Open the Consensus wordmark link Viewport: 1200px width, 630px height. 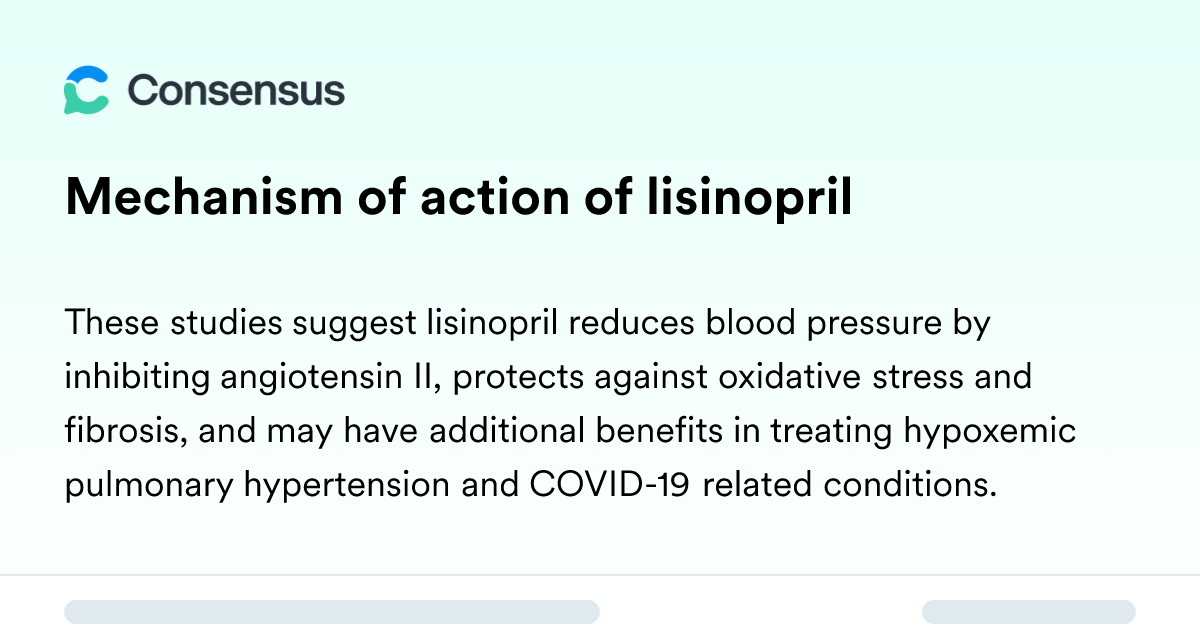point(236,90)
